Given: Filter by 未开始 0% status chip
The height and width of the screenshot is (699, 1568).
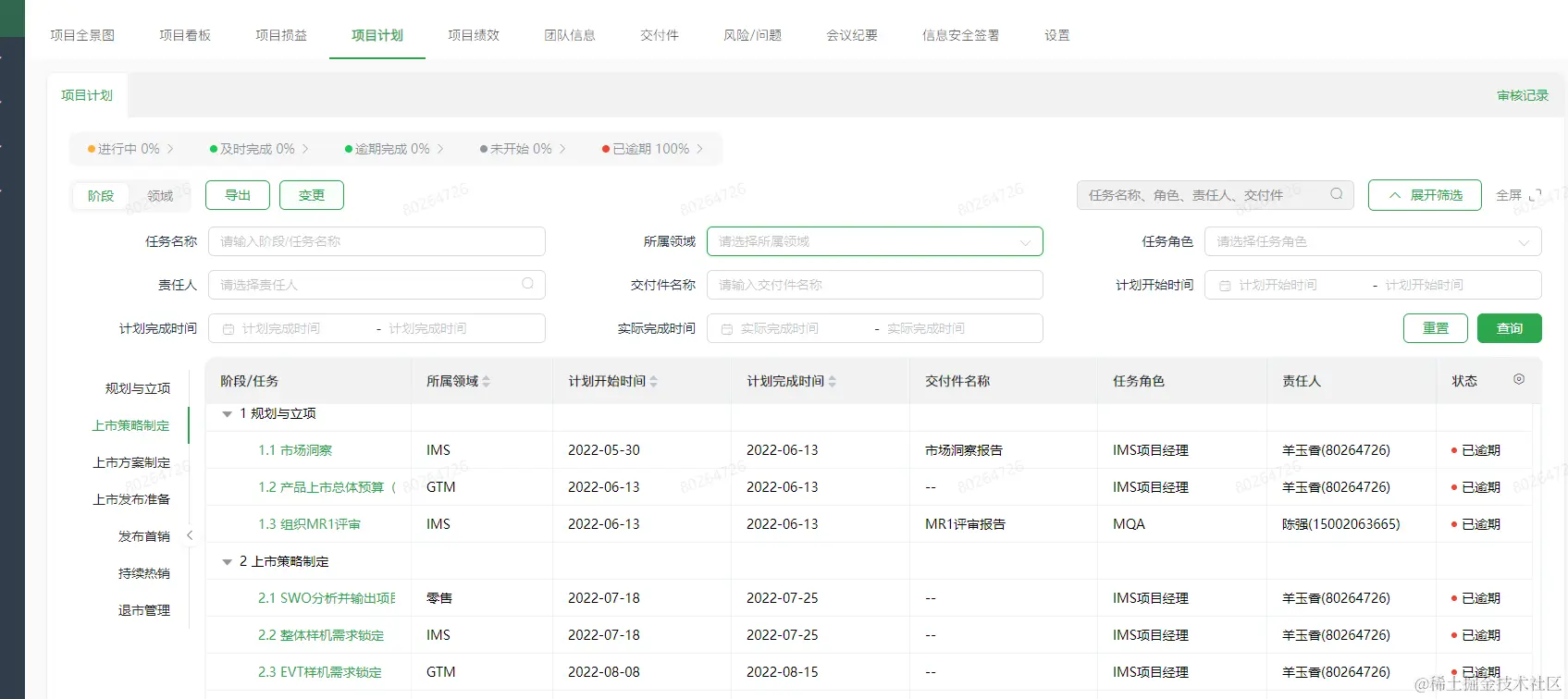Looking at the screenshot, I should coord(523,149).
